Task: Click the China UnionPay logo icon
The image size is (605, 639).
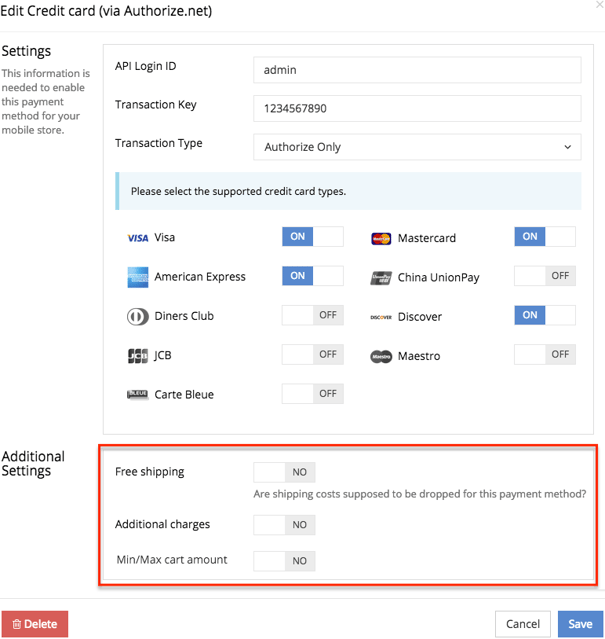Action: point(381,278)
